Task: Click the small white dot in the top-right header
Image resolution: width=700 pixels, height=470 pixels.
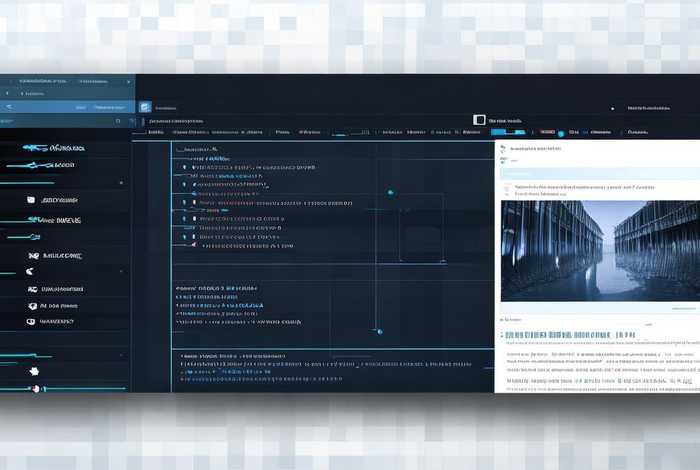Action: (x=612, y=107)
